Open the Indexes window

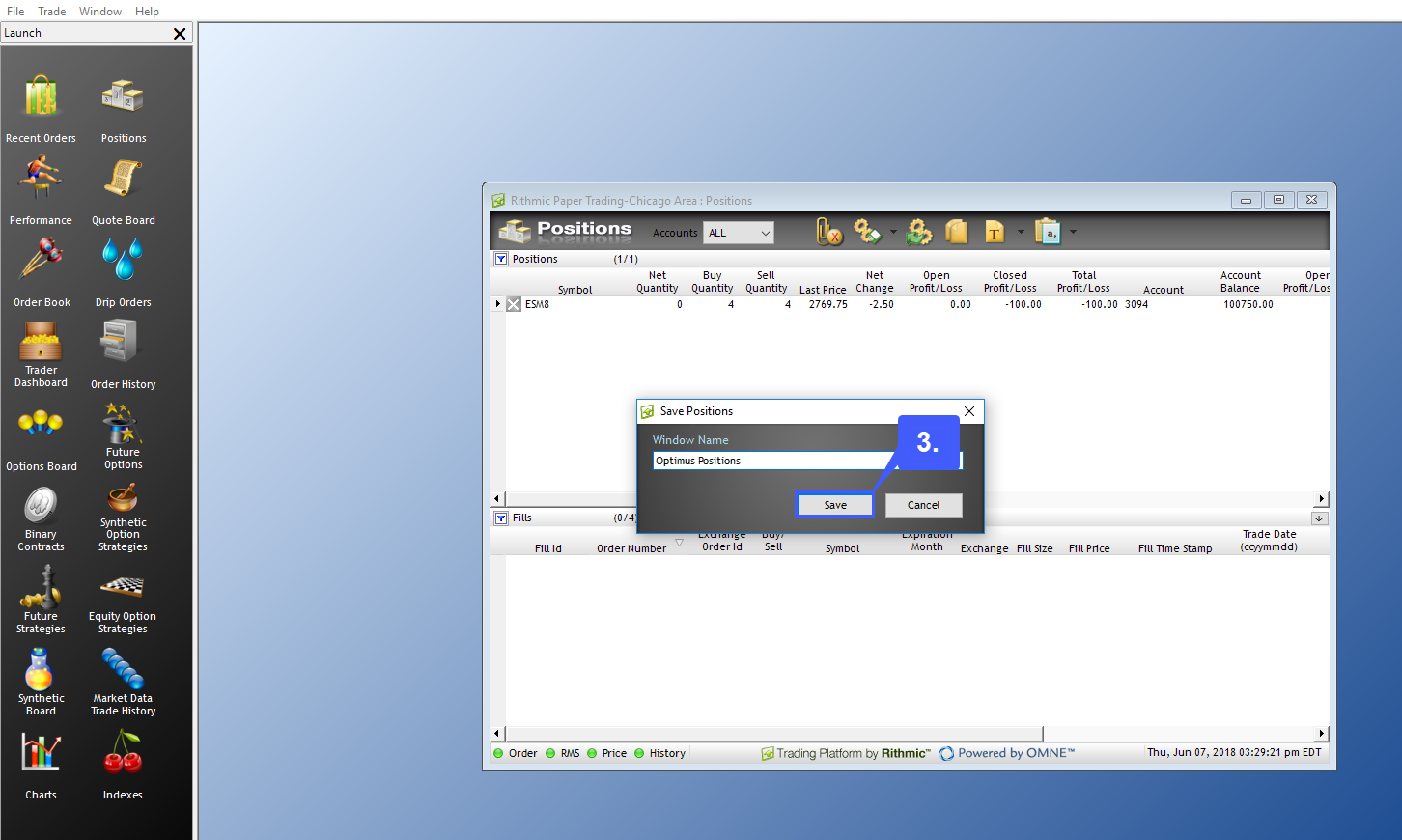click(123, 766)
